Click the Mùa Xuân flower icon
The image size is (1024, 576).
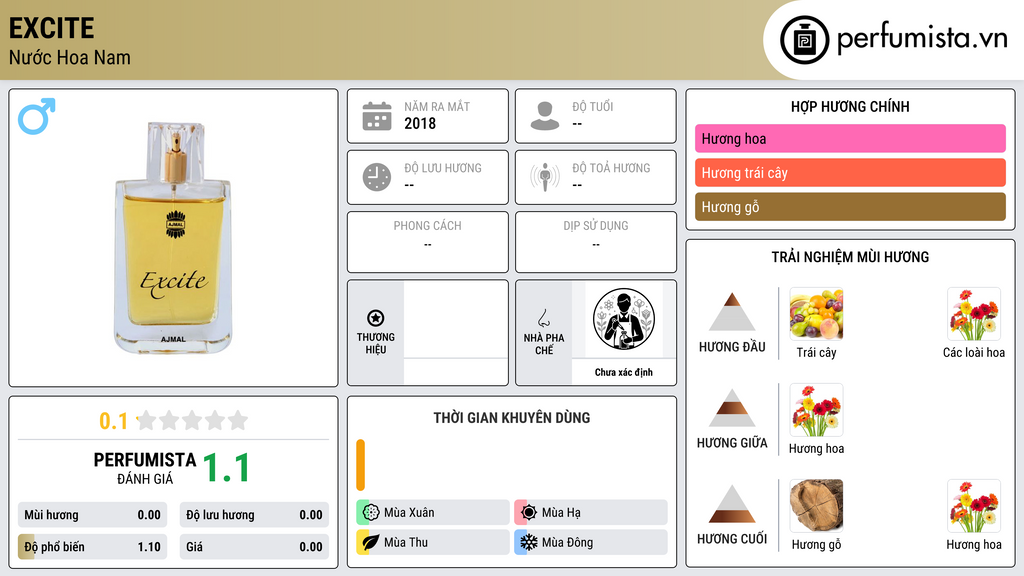pyautogui.click(x=371, y=513)
